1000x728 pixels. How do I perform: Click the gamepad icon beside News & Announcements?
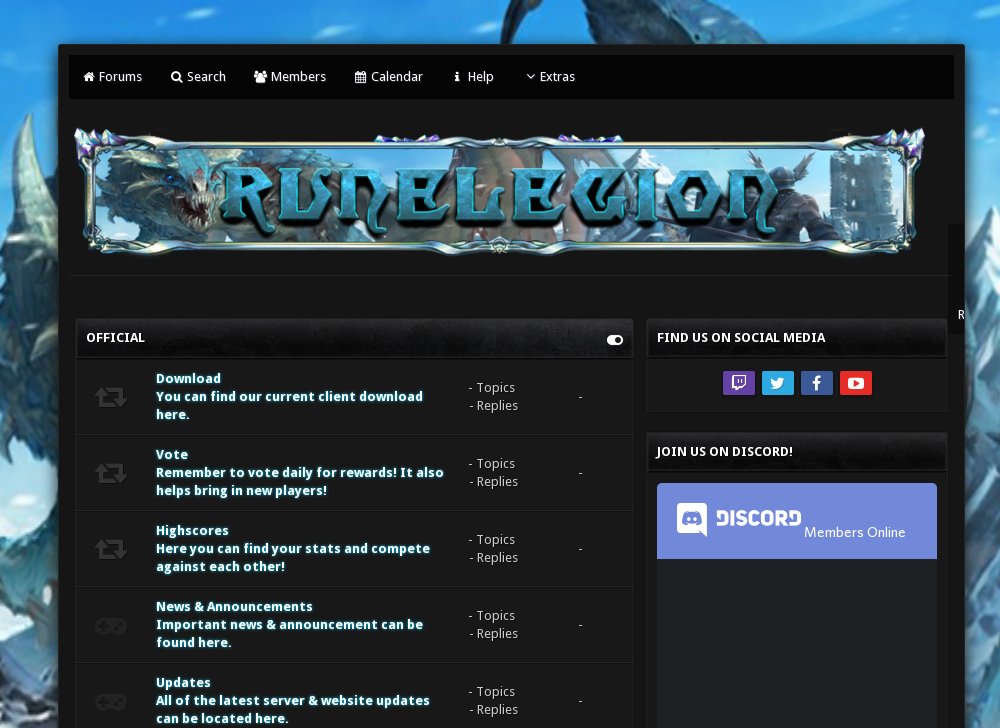[x=110, y=625]
